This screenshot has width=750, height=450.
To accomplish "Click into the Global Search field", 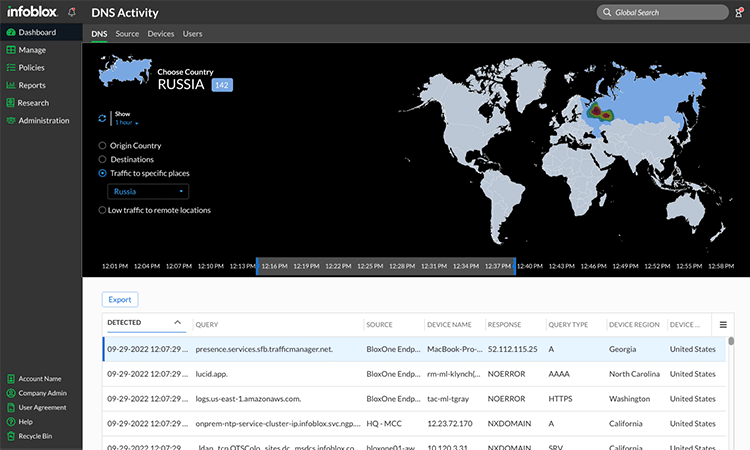I will coord(662,12).
